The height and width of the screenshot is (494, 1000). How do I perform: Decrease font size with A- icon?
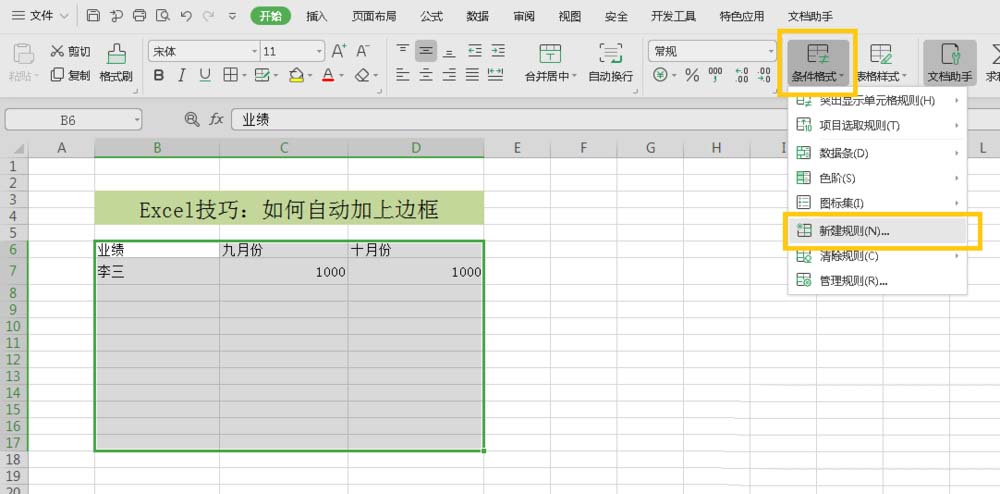362,51
